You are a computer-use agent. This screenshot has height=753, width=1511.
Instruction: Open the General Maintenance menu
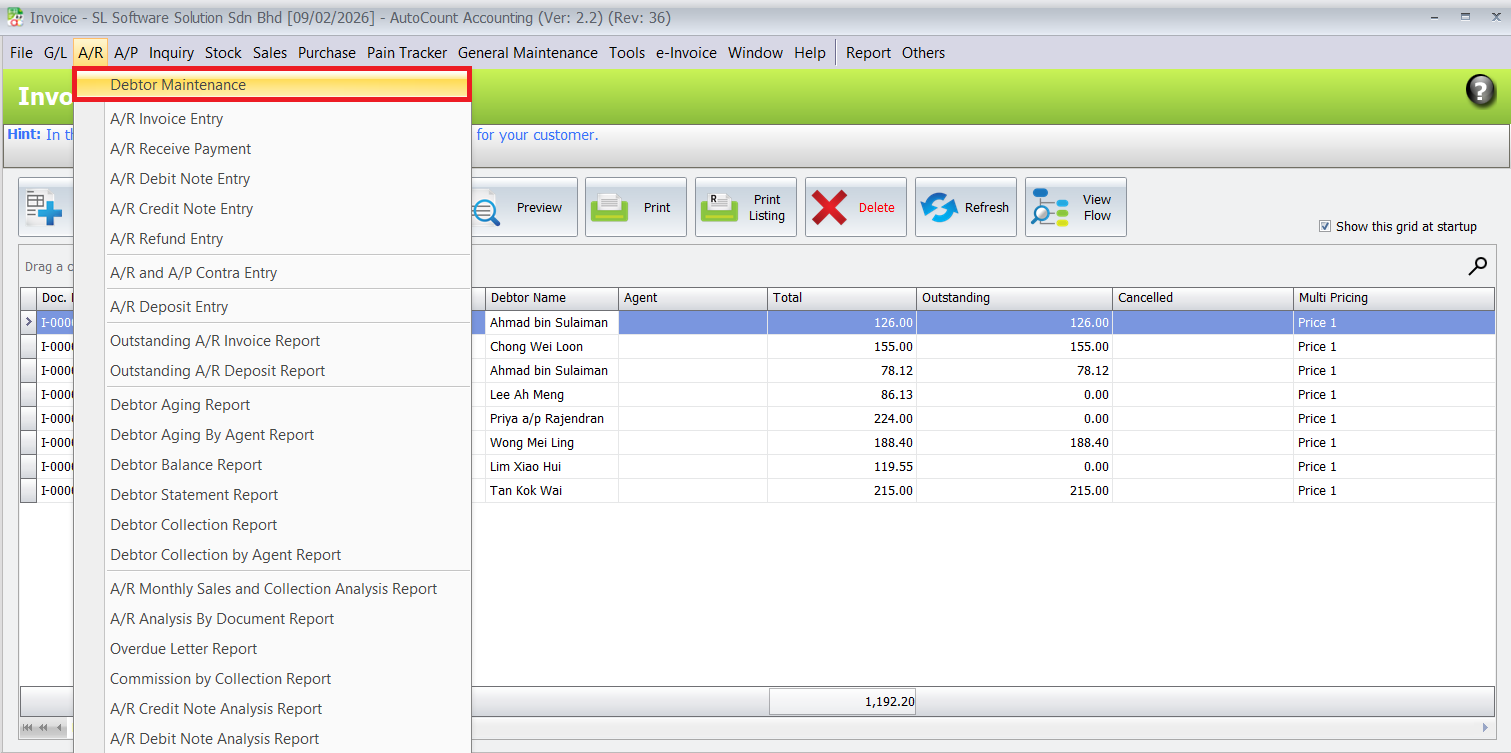click(527, 53)
